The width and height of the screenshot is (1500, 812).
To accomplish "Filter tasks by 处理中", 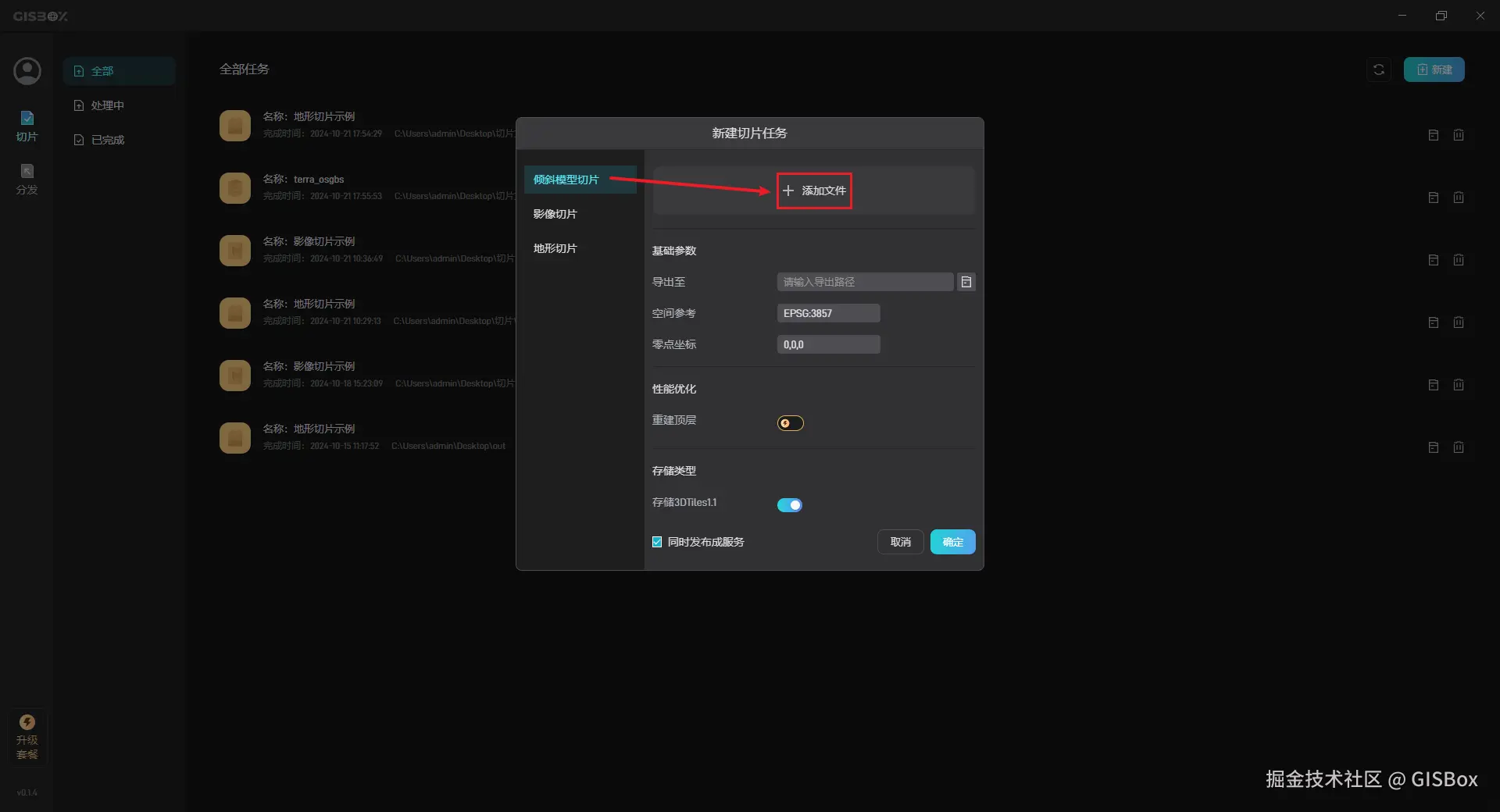I will [x=120, y=105].
